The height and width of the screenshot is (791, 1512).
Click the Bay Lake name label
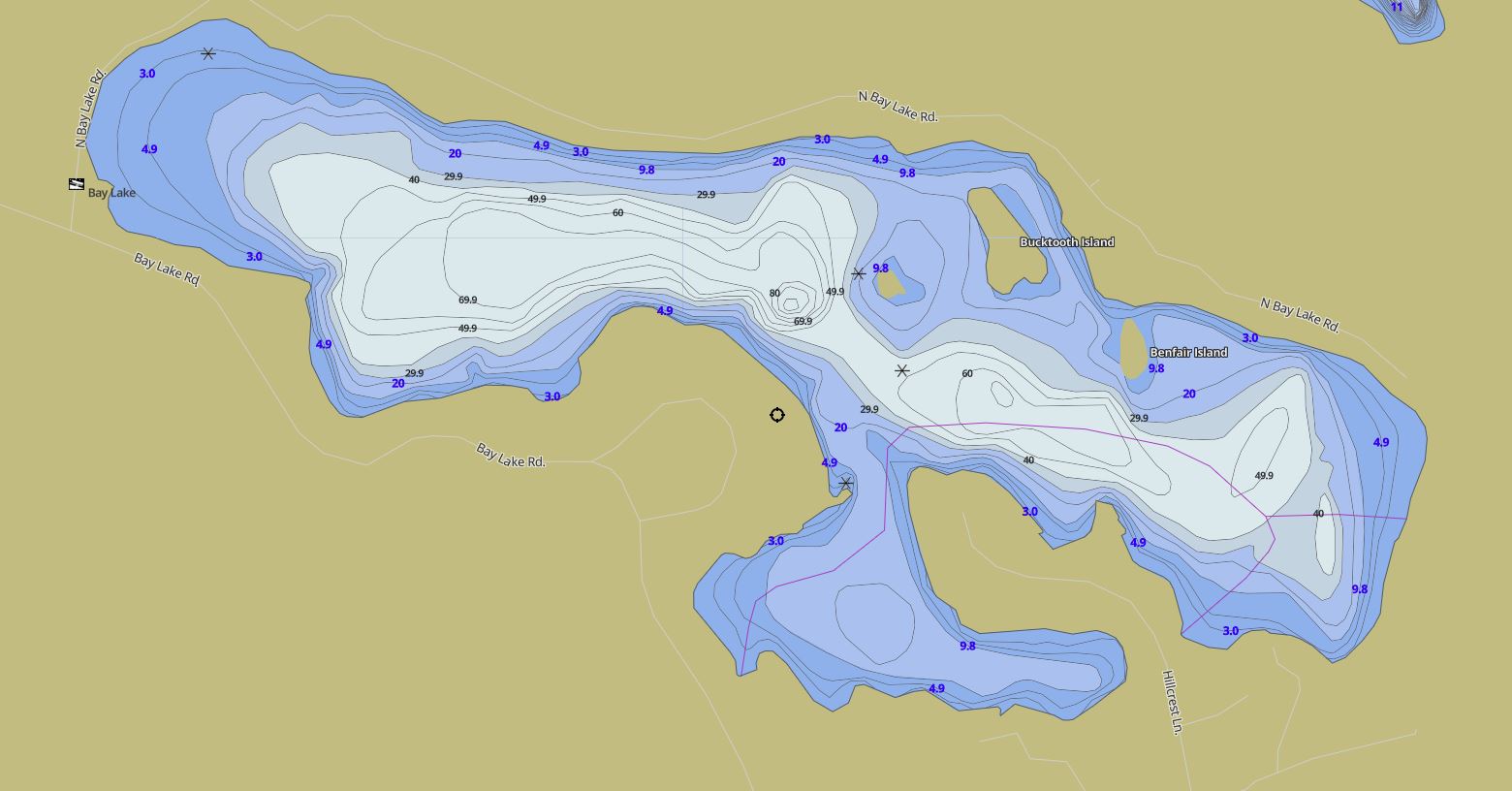click(111, 193)
